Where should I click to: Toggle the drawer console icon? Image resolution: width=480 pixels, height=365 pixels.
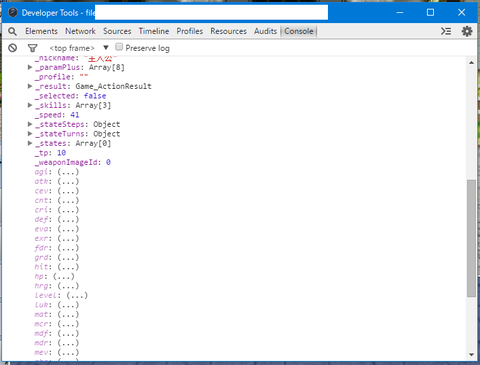pyautogui.click(x=446, y=31)
